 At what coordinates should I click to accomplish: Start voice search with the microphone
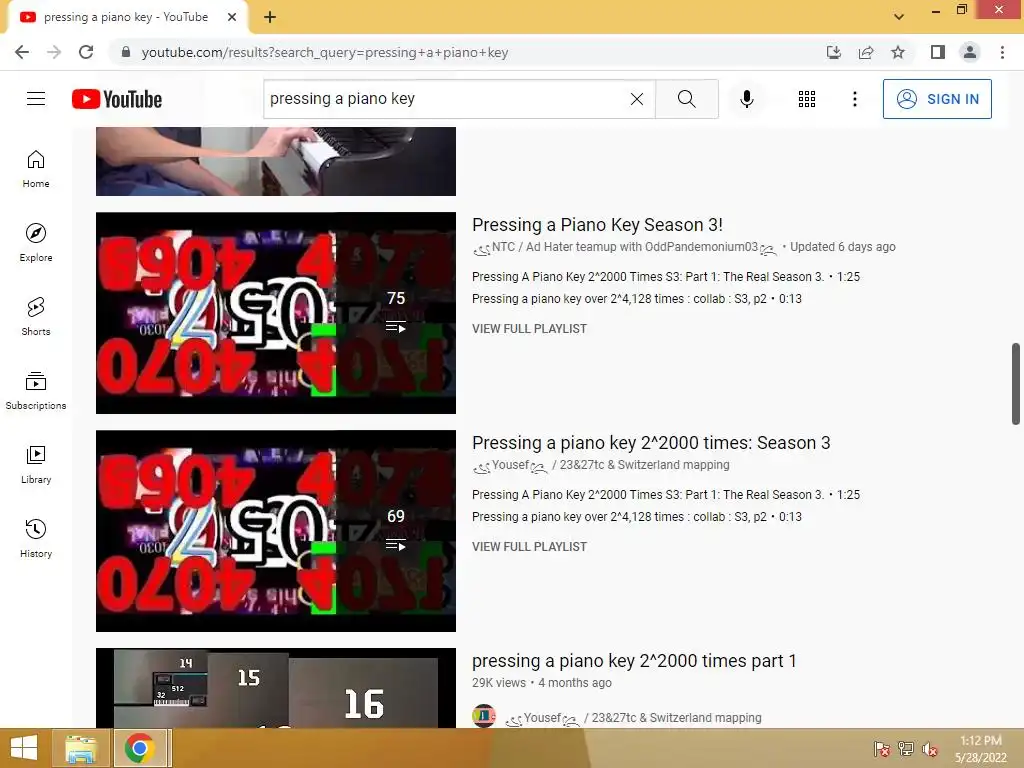(x=746, y=99)
